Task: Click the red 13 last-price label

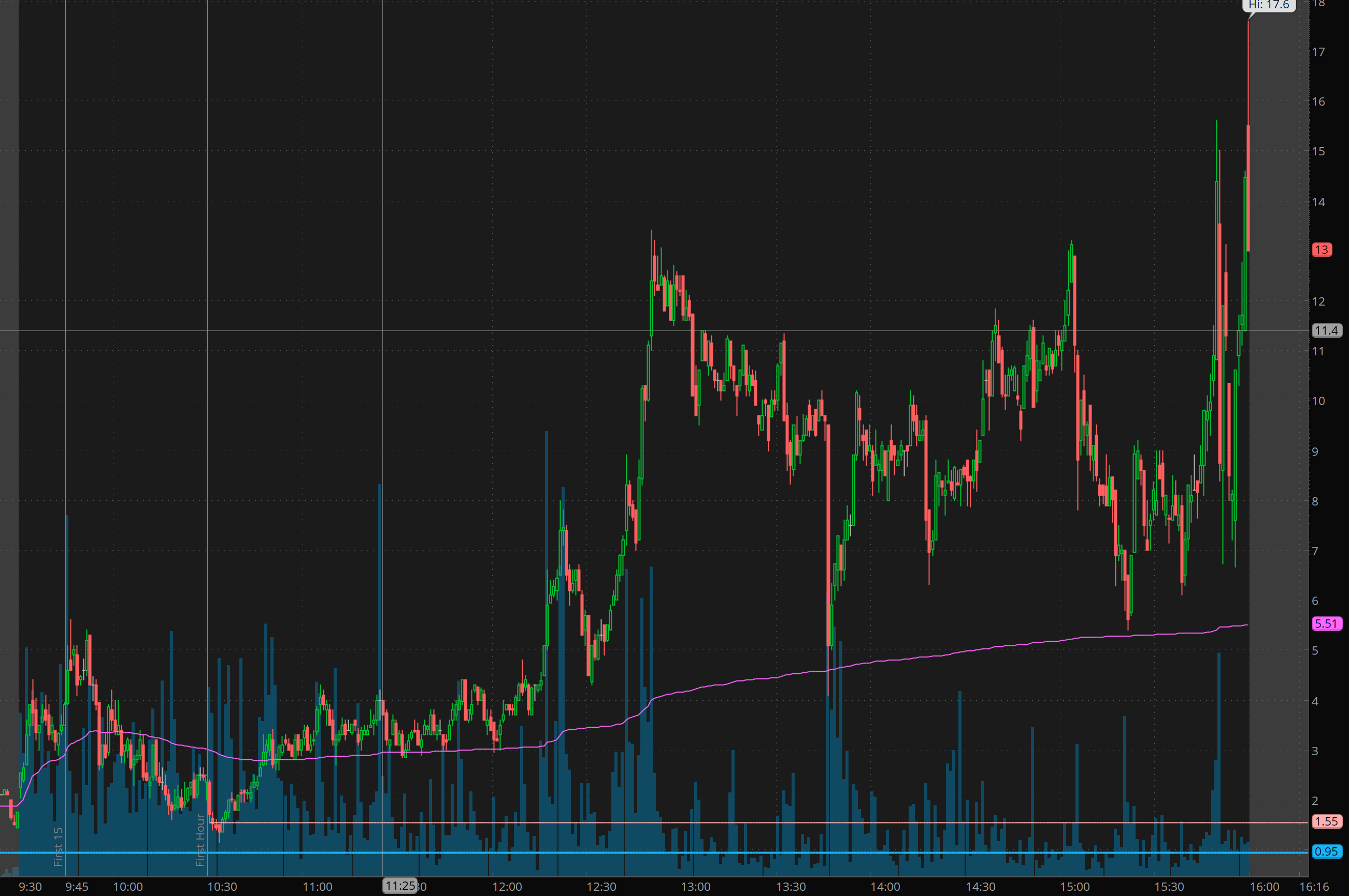Action: (x=1321, y=250)
